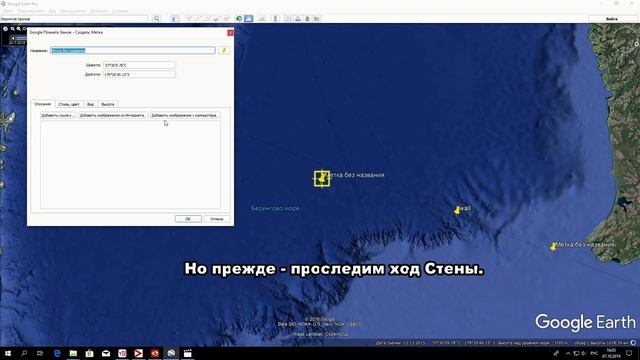Click the email toolbar icon
The height and width of the screenshot is (360, 640).
pos(288,19)
